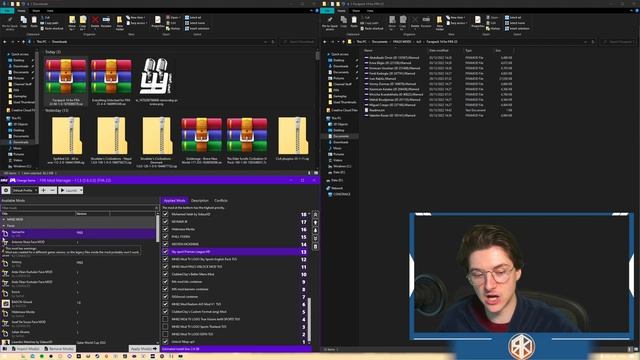Uncheck applied mod with priority 10
Viewport: 640px width, 360px height.
[165, 274]
